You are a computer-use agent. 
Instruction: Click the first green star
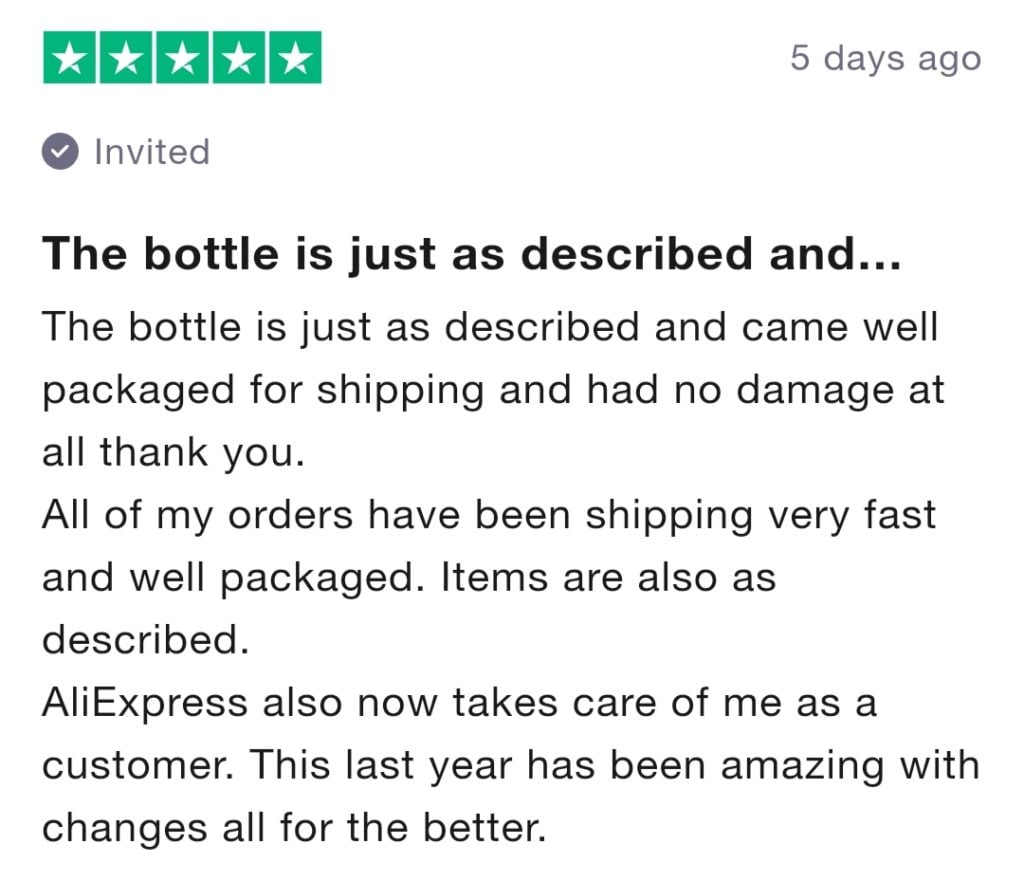pos(70,57)
